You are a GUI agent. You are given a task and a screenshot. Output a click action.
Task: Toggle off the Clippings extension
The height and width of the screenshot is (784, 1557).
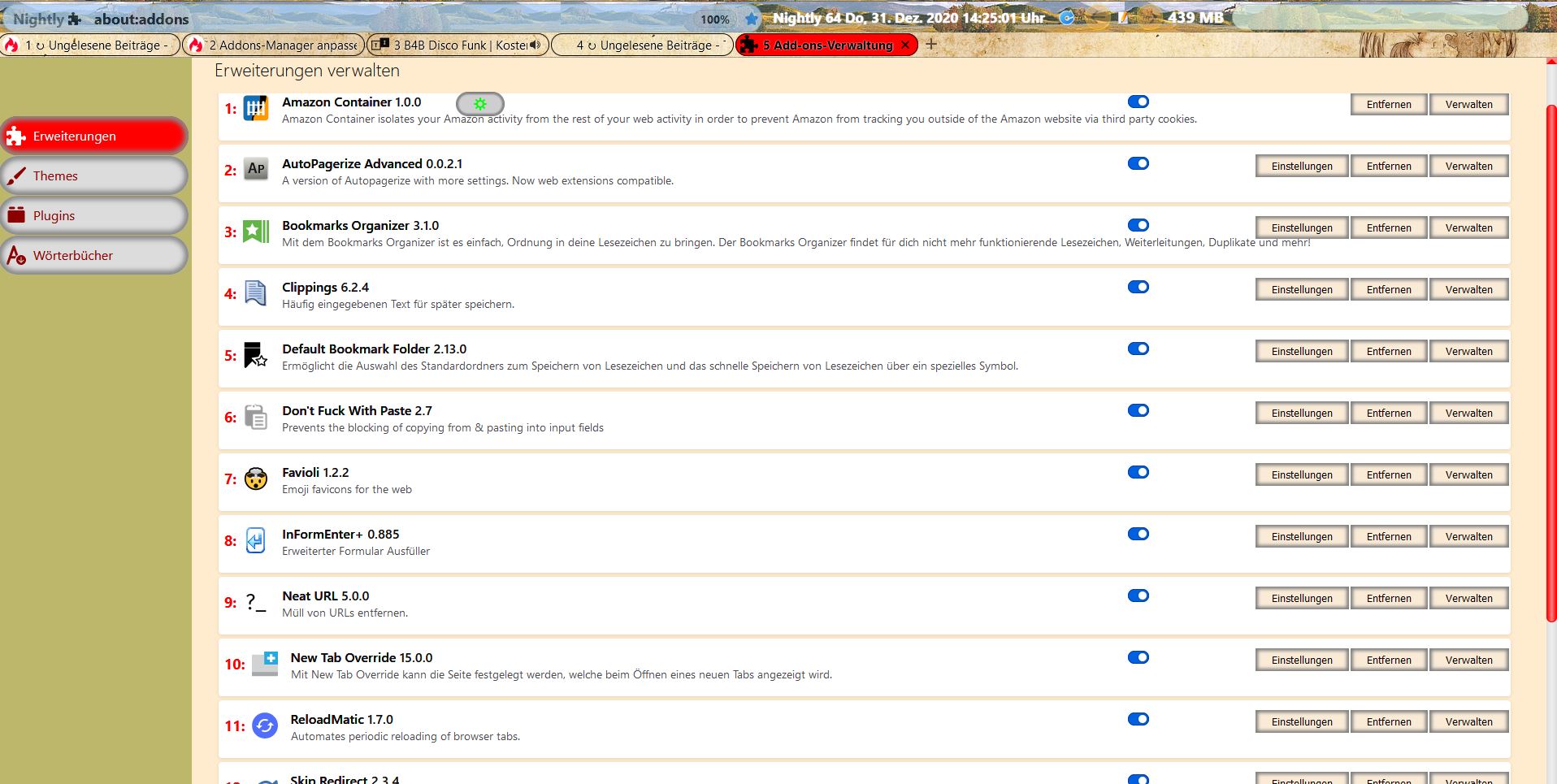tap(1138, 287)
